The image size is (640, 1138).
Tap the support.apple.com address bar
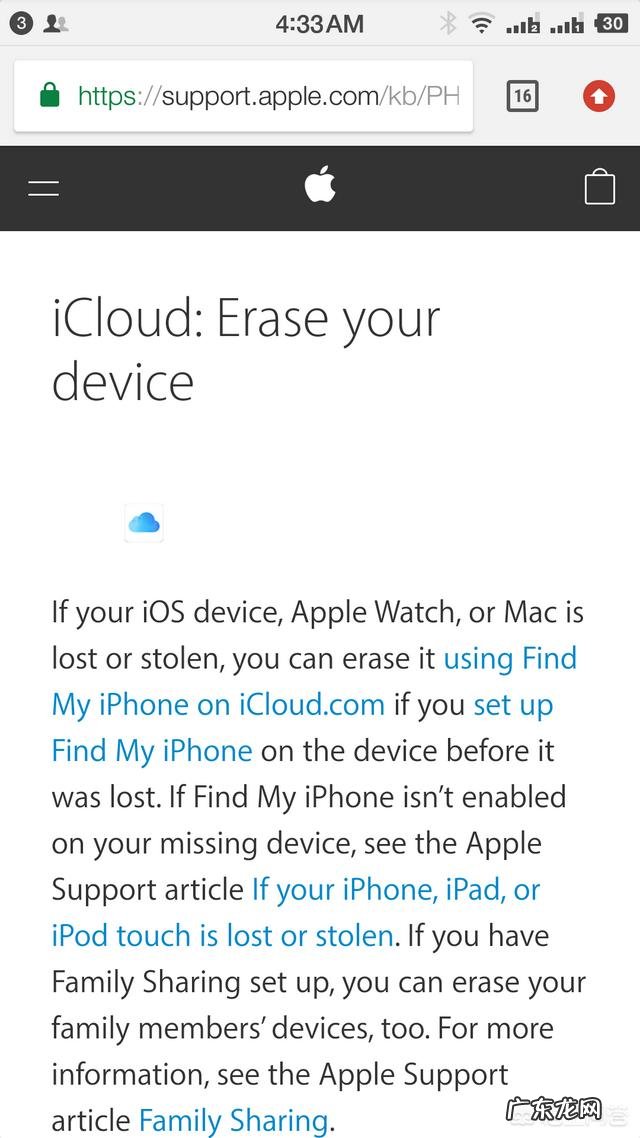[268, 96]
